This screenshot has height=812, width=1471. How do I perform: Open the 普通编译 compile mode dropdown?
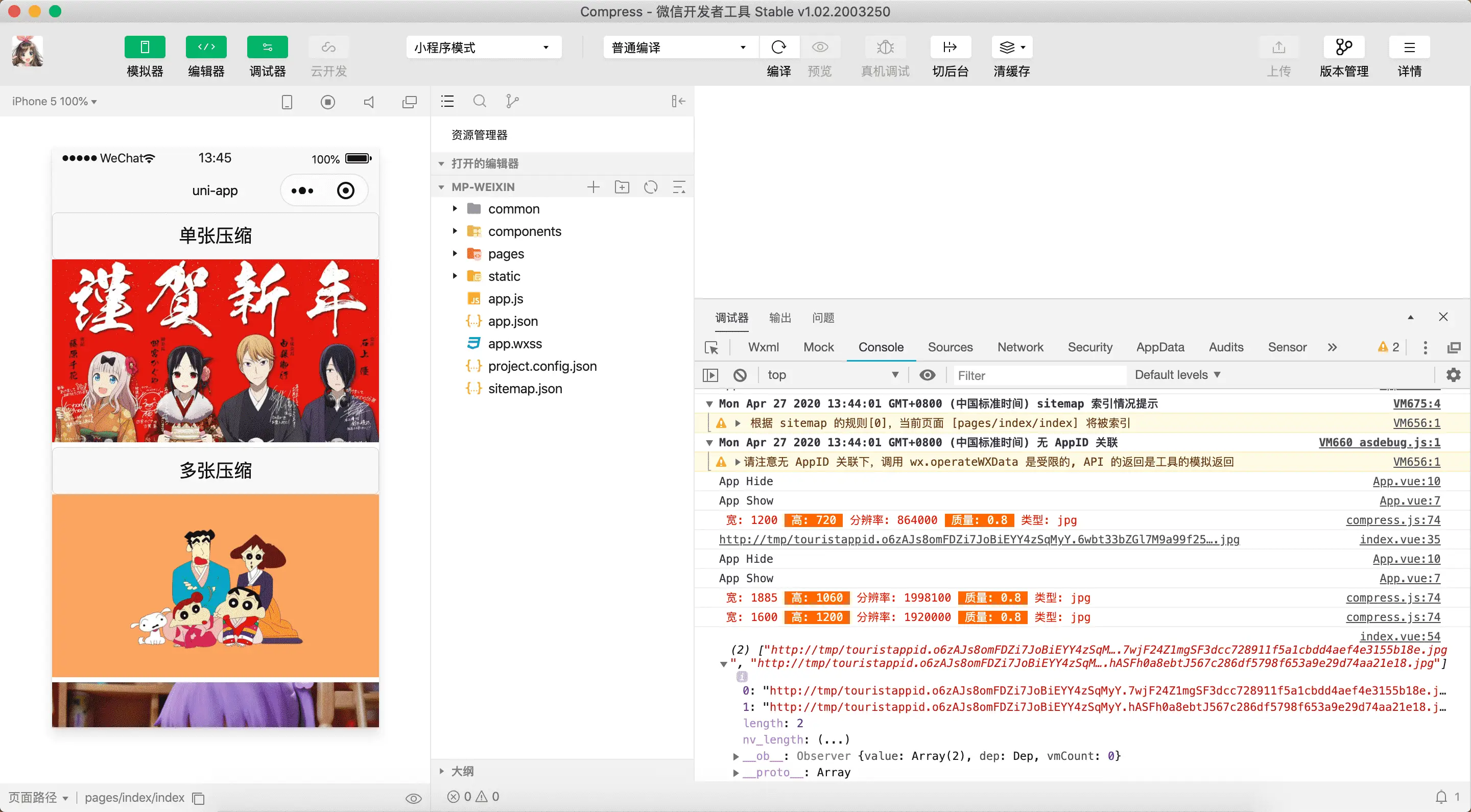[681, 47]
